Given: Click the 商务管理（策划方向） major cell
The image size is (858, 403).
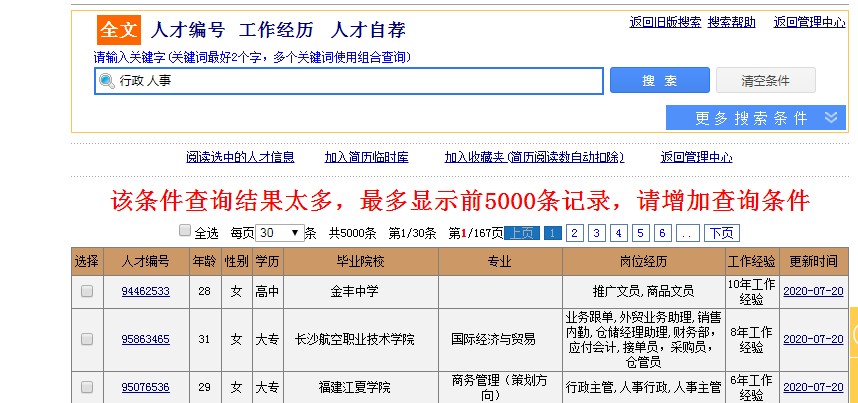Looking at the screenshot, I should coord(500,388).
